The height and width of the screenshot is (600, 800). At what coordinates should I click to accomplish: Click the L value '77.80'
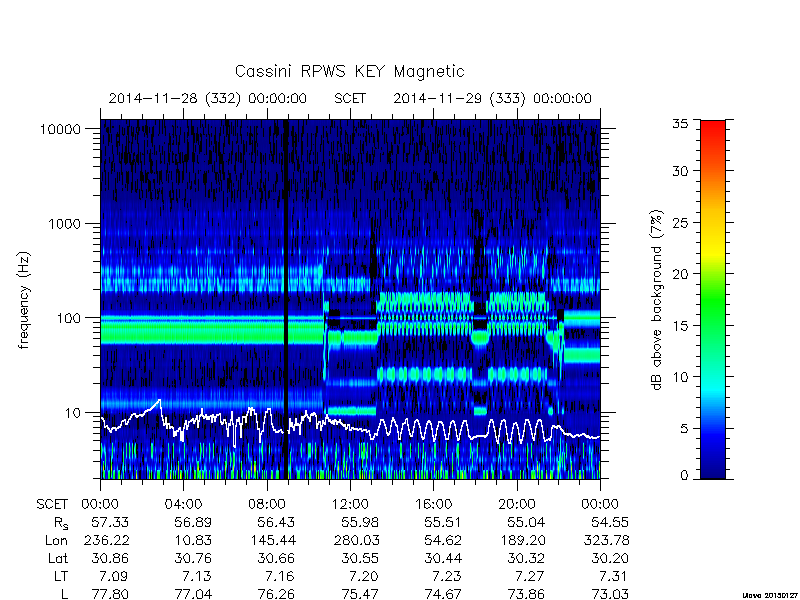(x=110, y=594)
